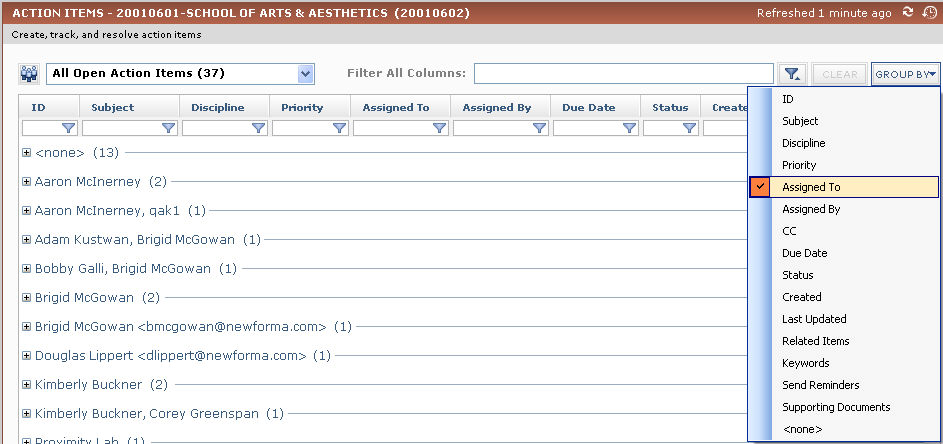Screen dimensions: 943x444
Task: Click the Group By button
Action: 905,74
